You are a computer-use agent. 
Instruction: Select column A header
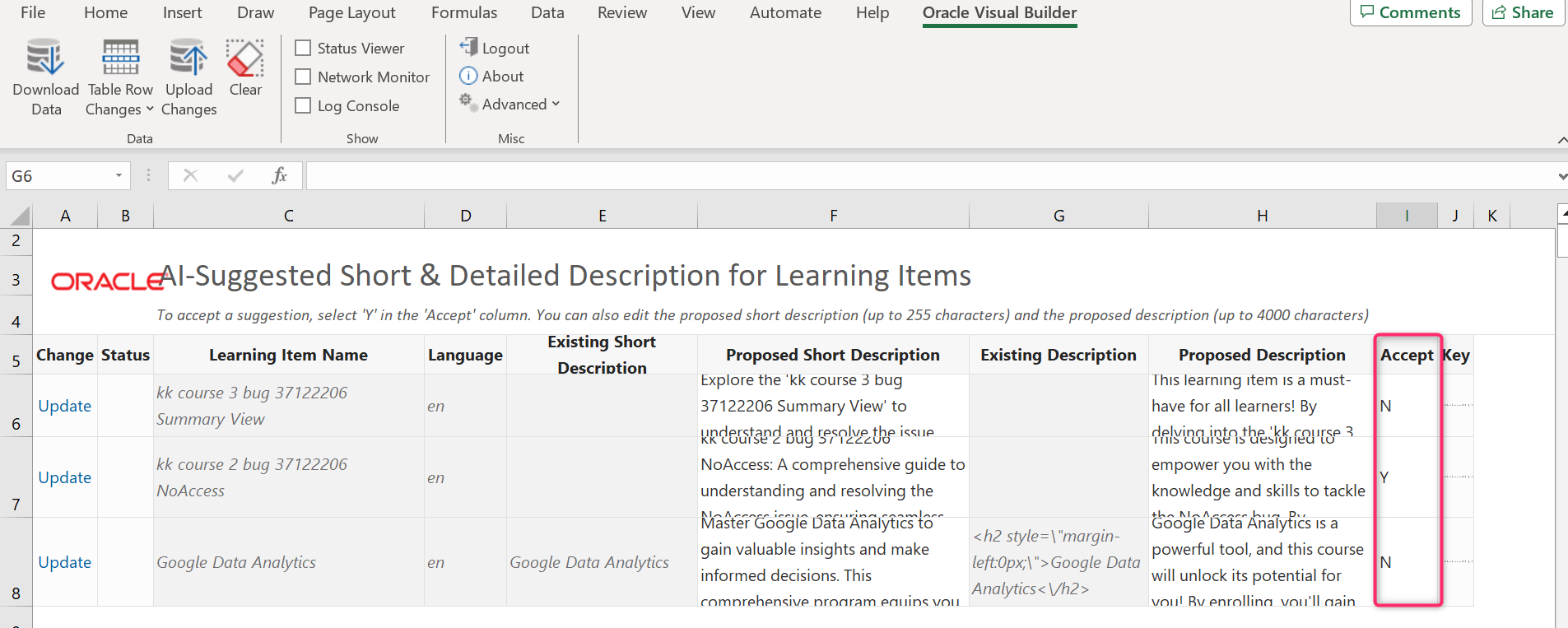[65, 216]
